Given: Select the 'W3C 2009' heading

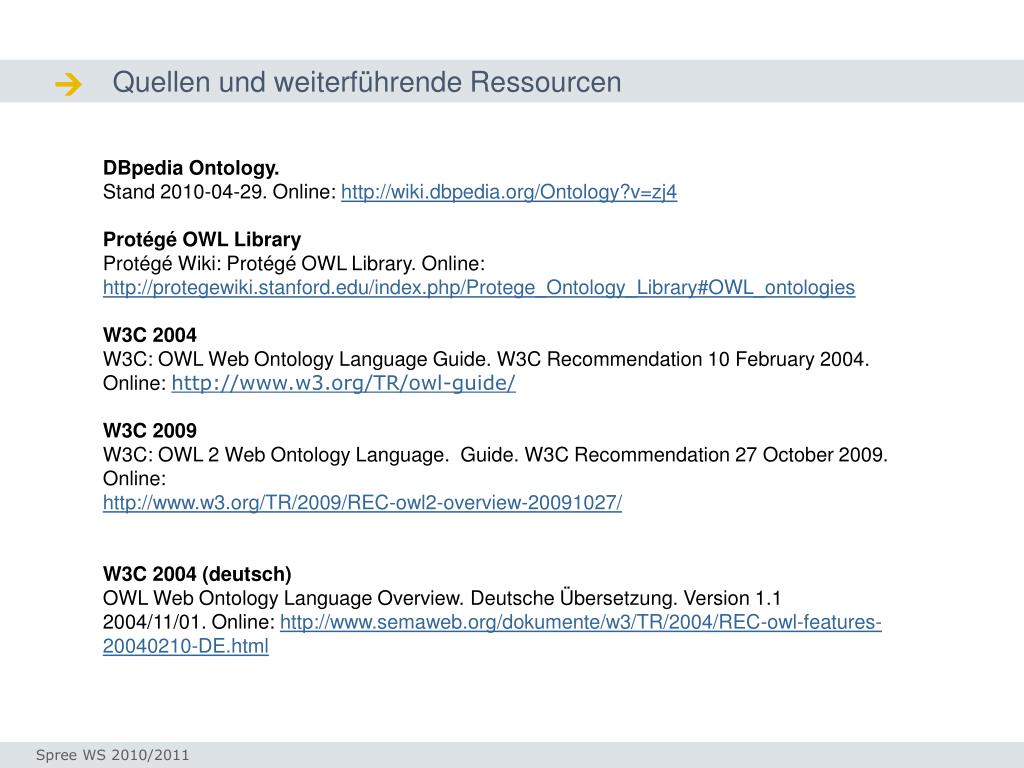Looking at the screenshot, I should pyautogui.click(x=150, y=430).
